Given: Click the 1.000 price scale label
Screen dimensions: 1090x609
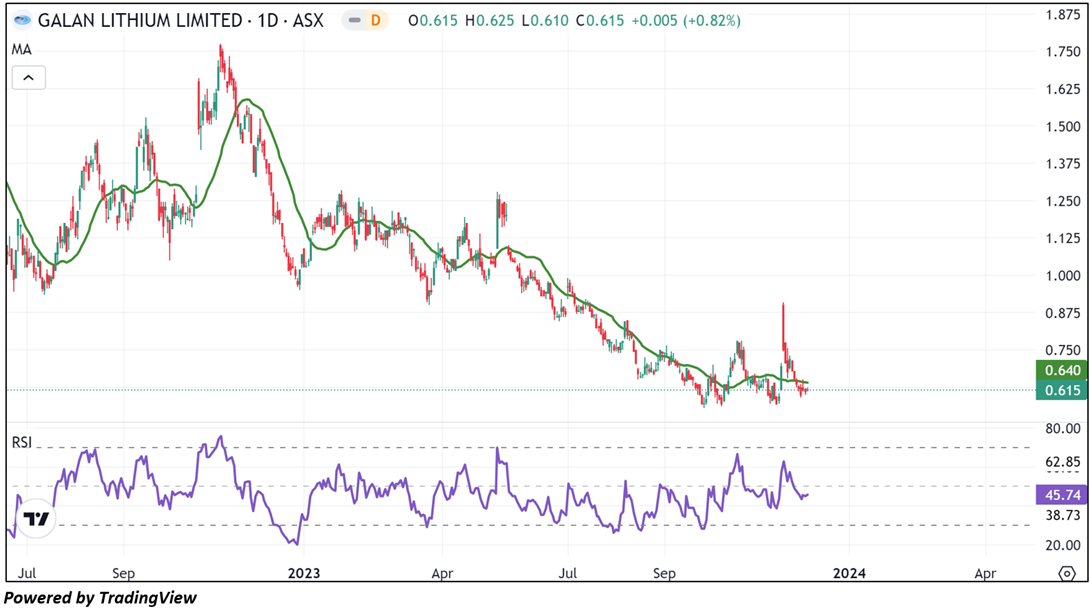Looking at the screenshot, I should [x=1063, y=276].
